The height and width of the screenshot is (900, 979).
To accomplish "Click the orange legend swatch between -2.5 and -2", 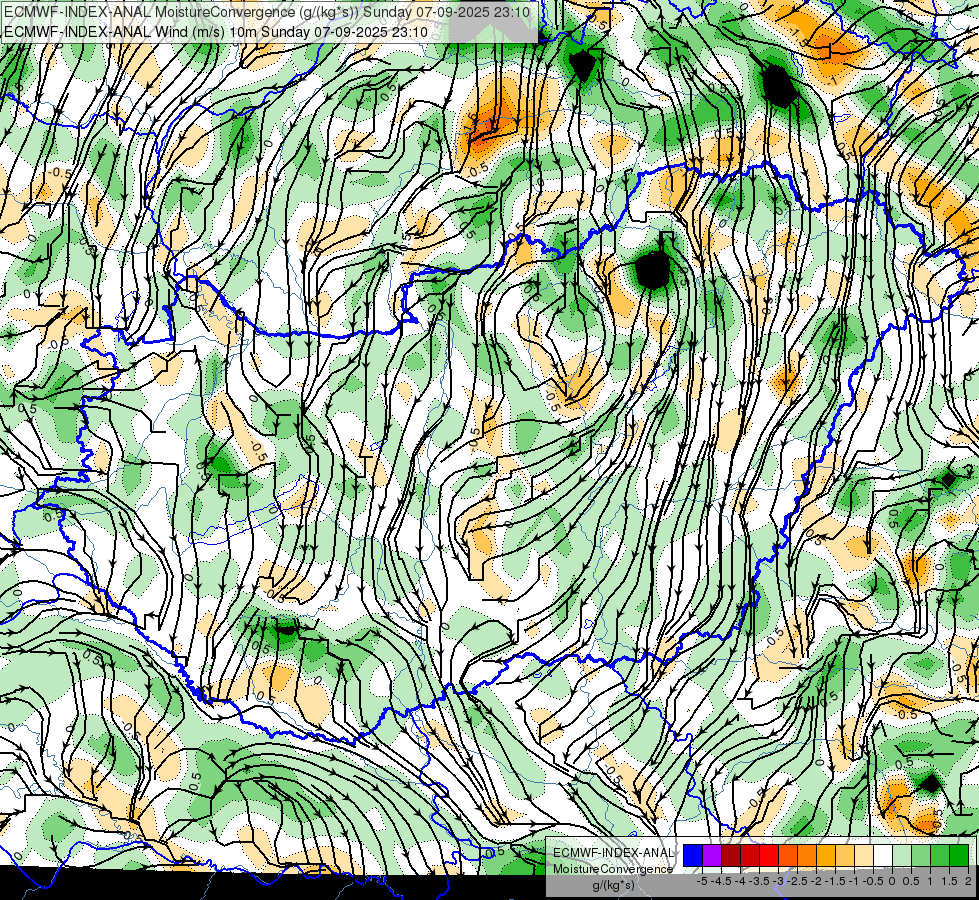I will point(807,856).
